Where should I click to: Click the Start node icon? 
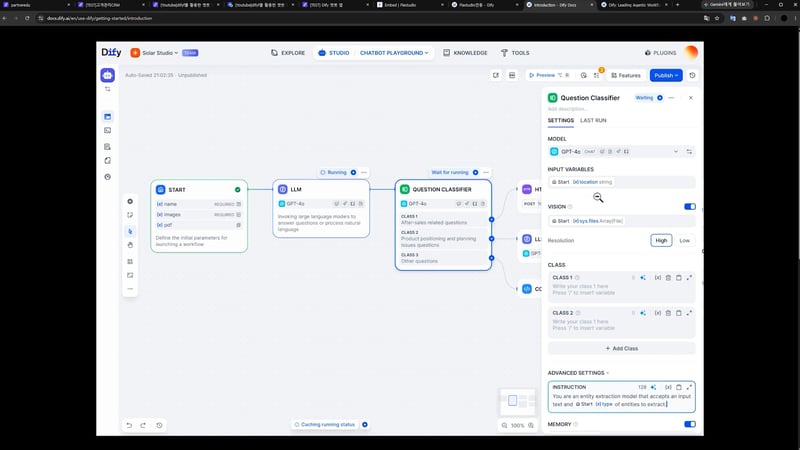coord(161,189)
